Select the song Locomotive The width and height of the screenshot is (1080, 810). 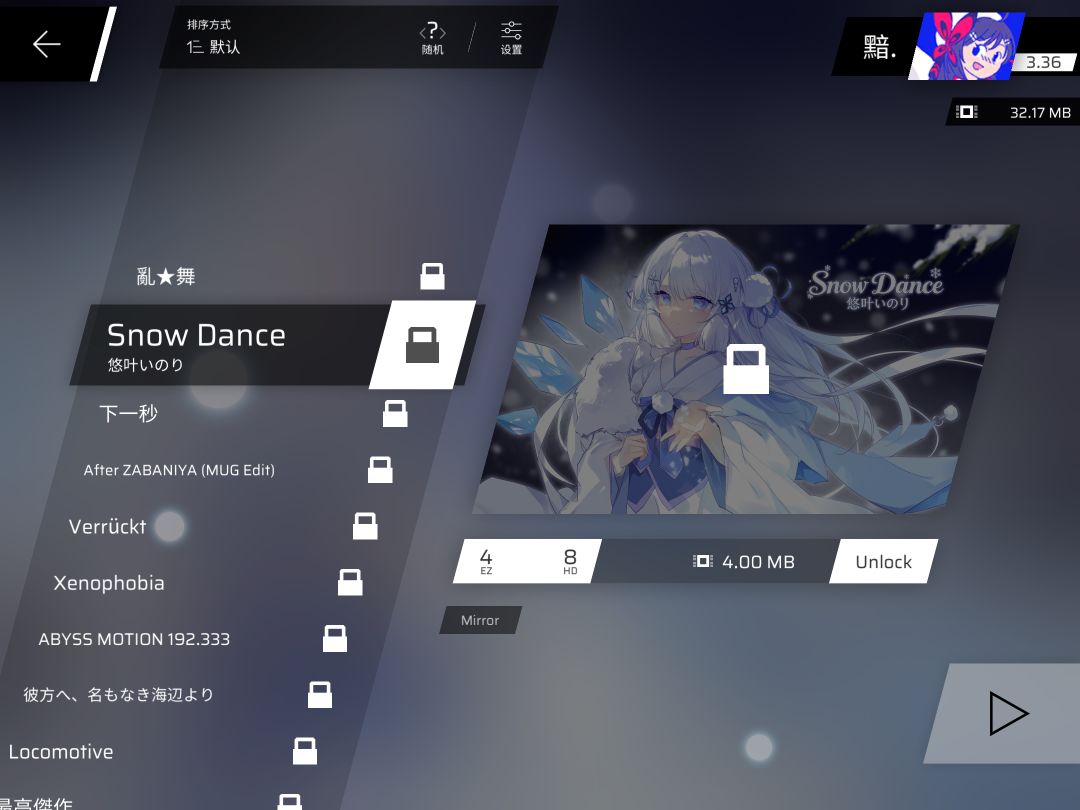61,751
